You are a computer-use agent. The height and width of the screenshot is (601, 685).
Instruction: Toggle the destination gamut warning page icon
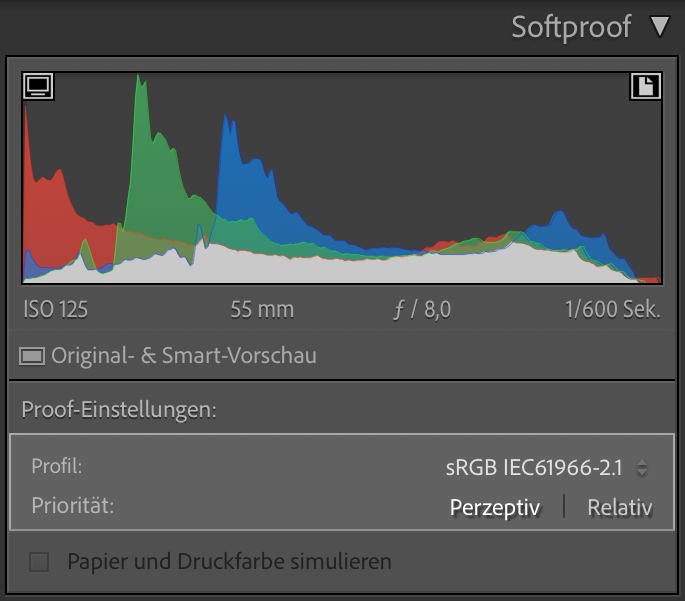click(646, 86)
